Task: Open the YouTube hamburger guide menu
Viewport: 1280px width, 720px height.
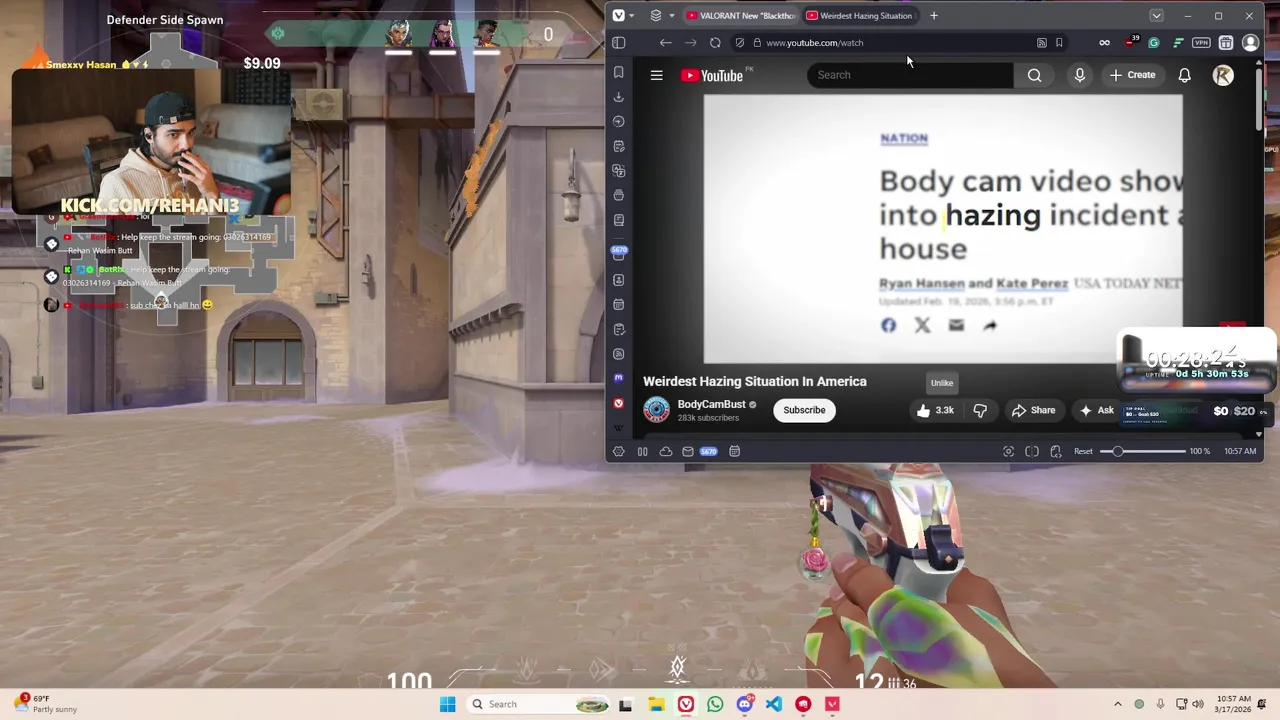Action: [656, 75]
